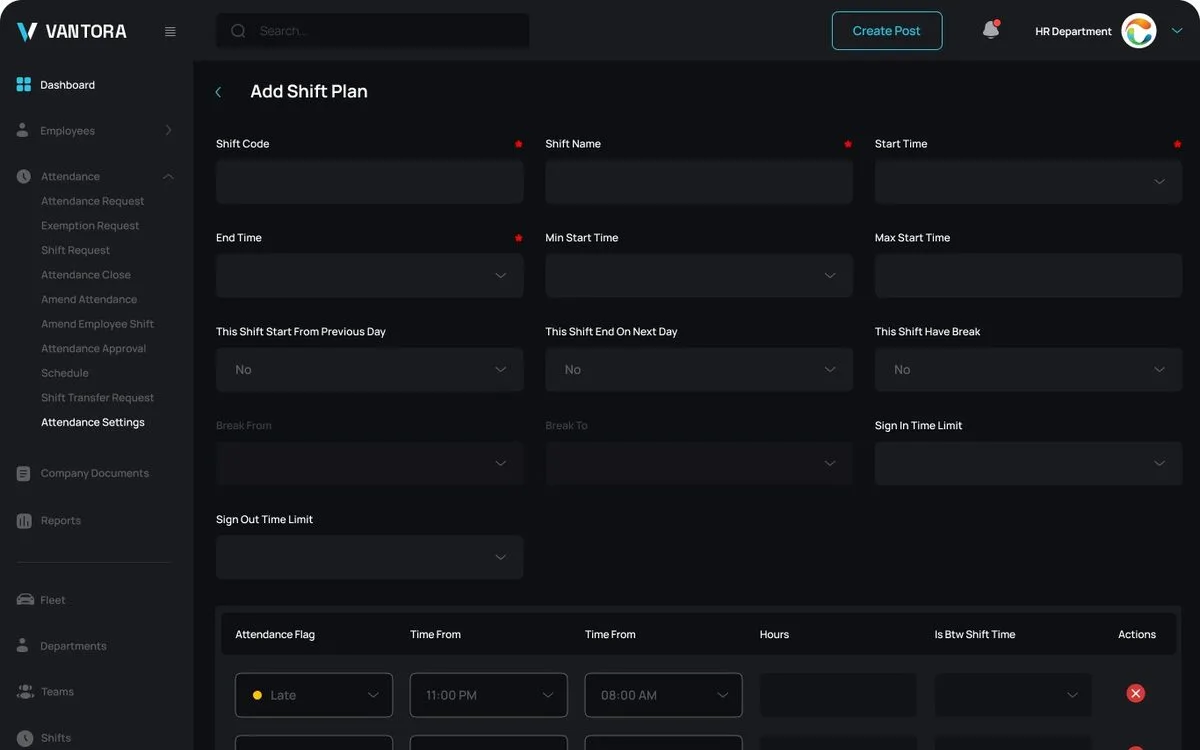1200x750 pixels.
Task: Go to Attendance Approval page
Action: click(x=93, y=348)
